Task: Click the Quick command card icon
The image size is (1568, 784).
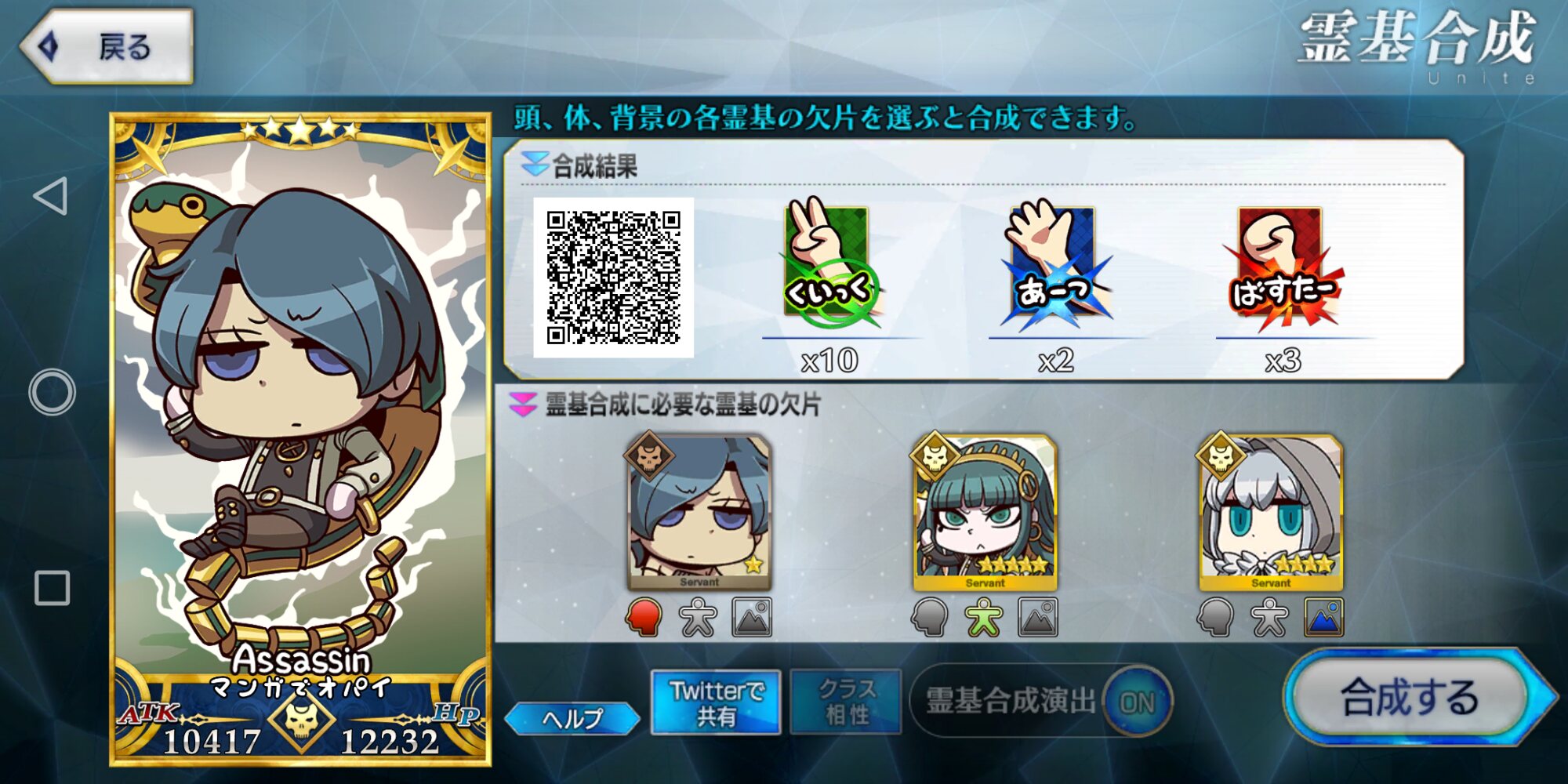Action: click(828, 264)
